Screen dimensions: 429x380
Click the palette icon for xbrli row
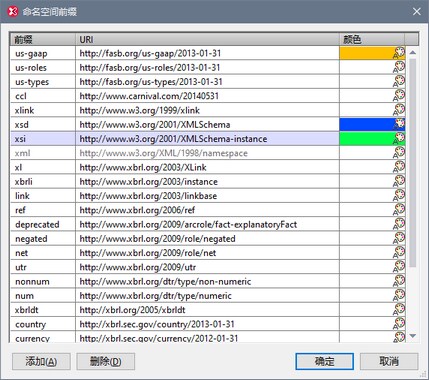[x=399, y=182]
